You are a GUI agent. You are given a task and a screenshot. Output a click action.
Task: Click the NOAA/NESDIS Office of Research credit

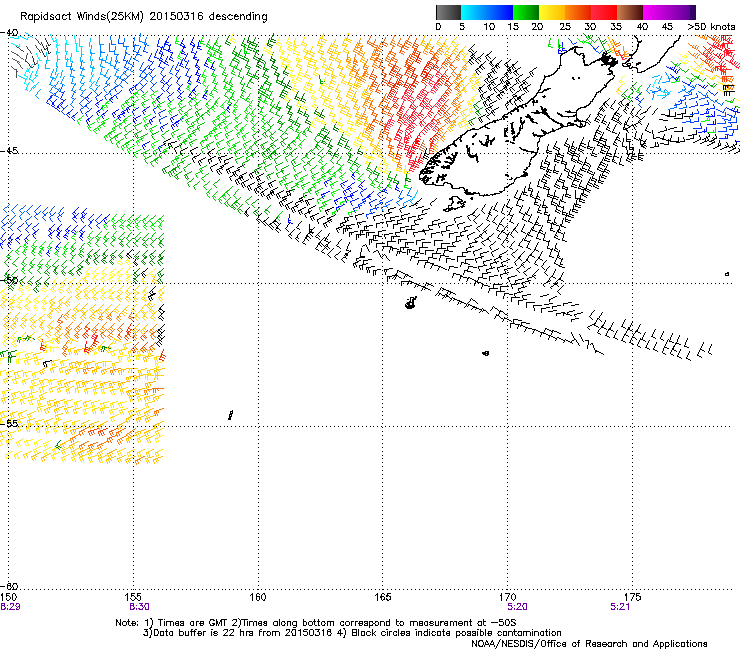coord(589,644)
